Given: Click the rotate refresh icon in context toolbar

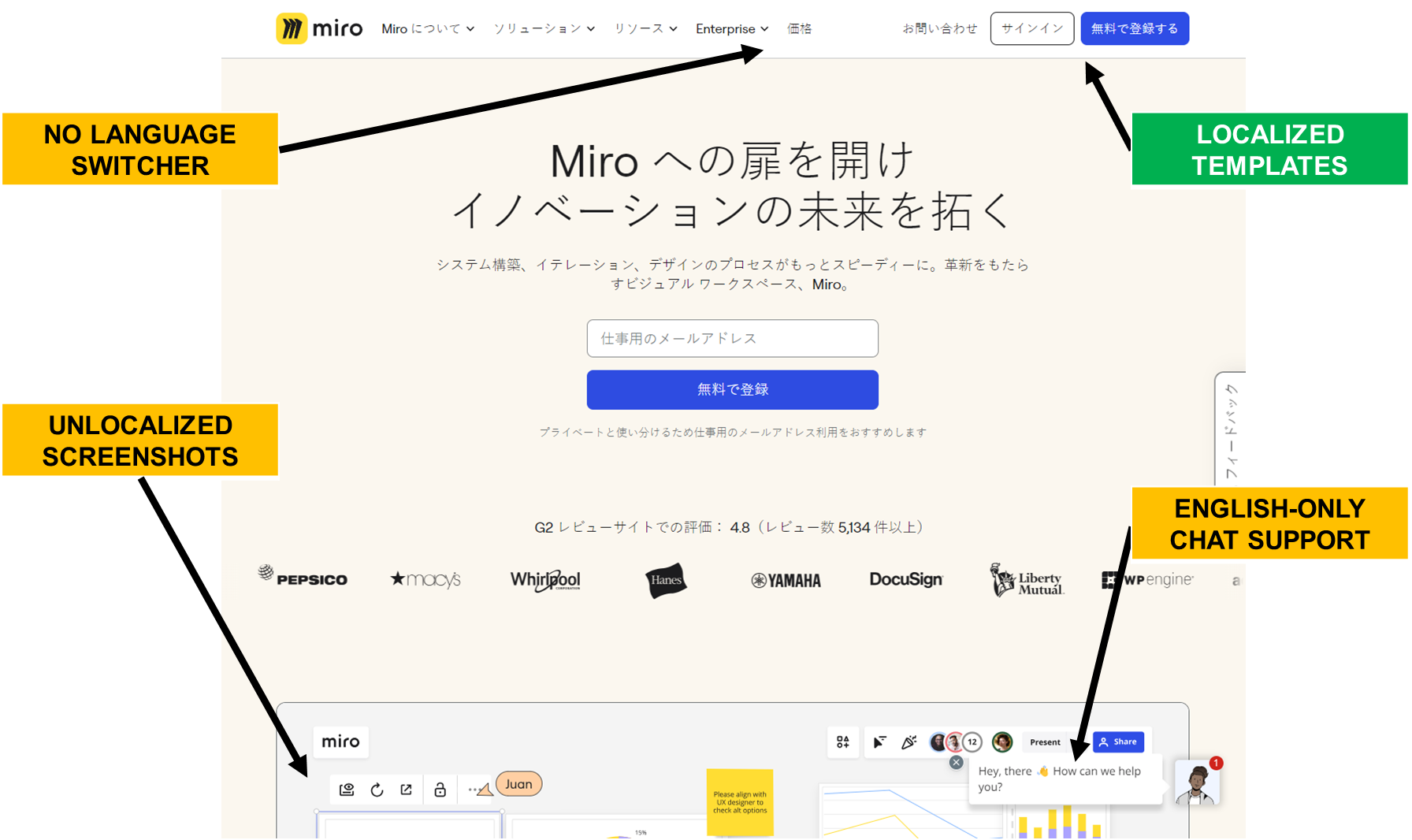Looking at the screenshot, I should 377,790.
